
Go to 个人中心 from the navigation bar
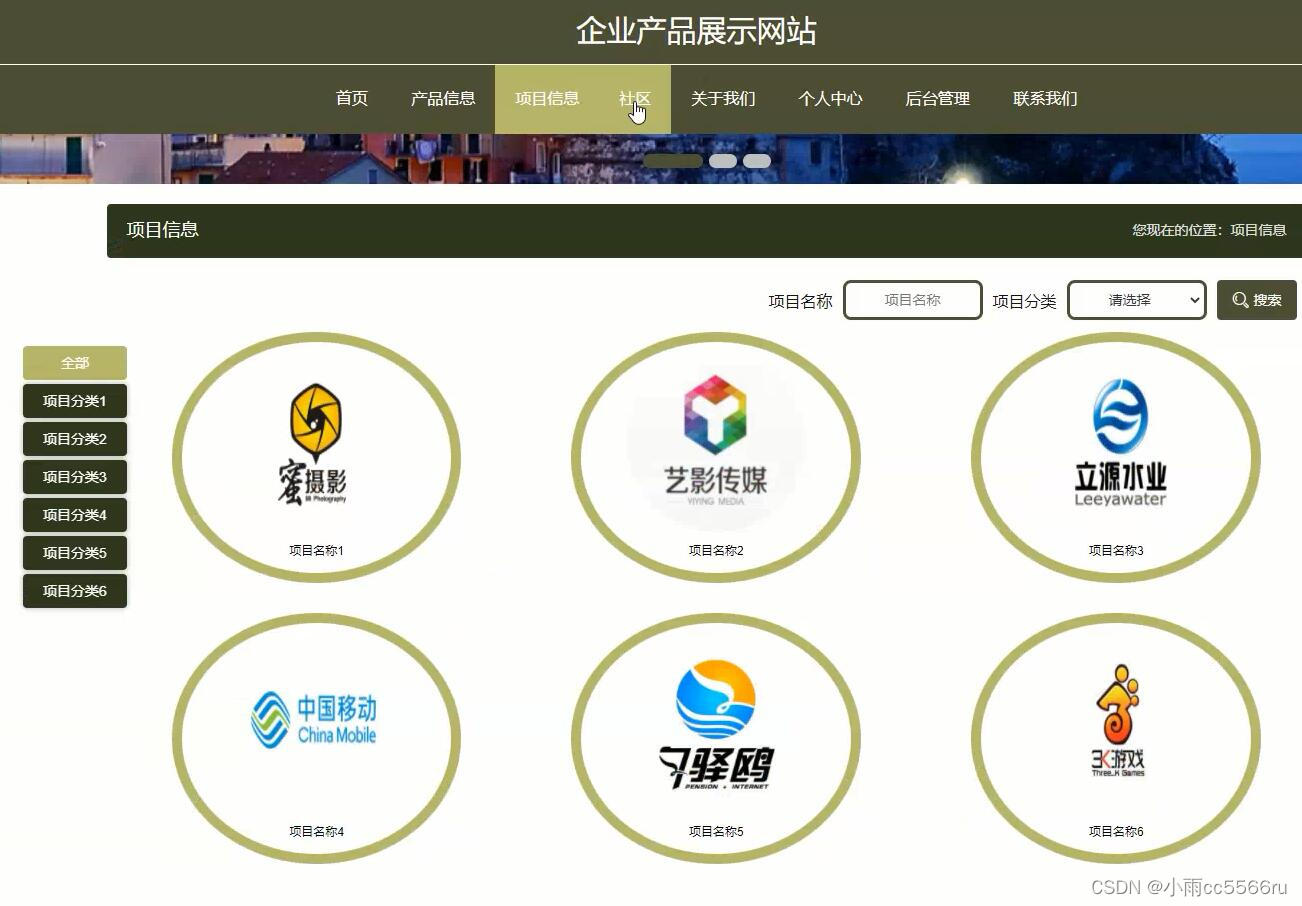pyautogui.click(x=830, y=98)
